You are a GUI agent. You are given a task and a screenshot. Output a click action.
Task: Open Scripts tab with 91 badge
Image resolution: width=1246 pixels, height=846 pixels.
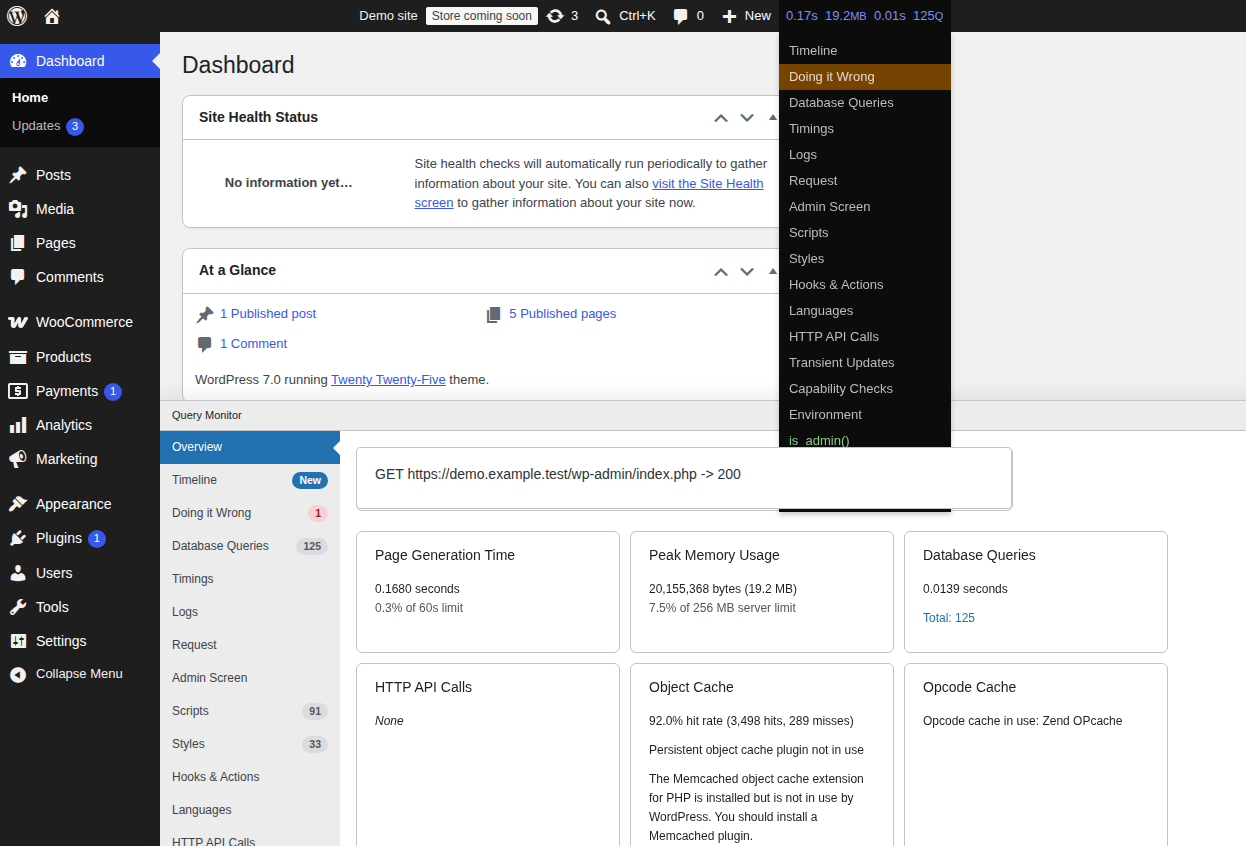click(x=250, y=711)
